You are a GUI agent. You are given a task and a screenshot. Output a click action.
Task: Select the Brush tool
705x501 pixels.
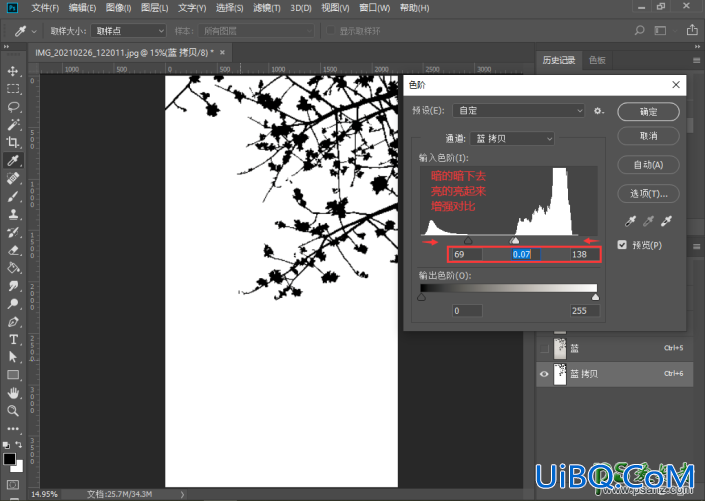(x=13, y=197)
